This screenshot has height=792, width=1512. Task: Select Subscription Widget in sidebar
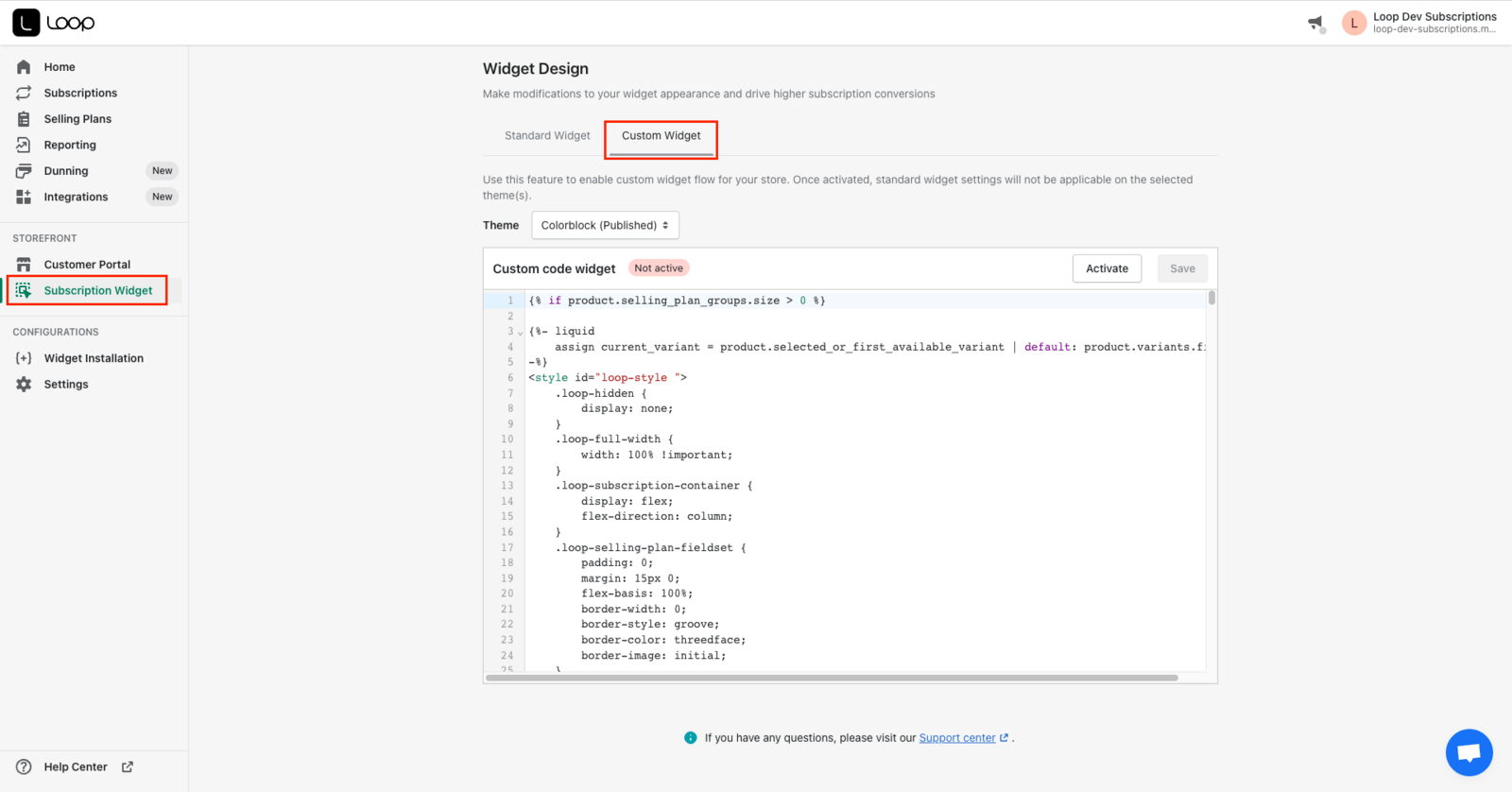(x=98, y=290)
